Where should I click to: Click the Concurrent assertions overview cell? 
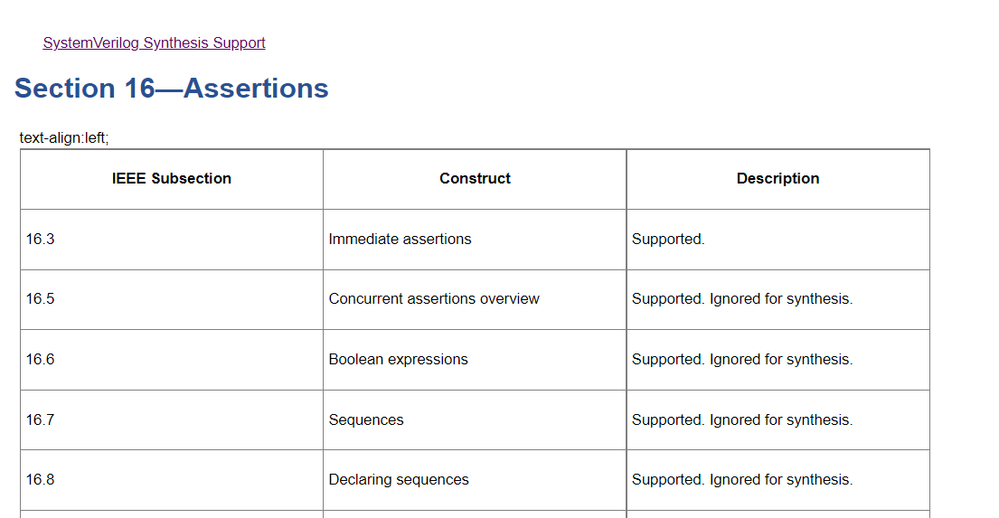click(x=434, y=299)
